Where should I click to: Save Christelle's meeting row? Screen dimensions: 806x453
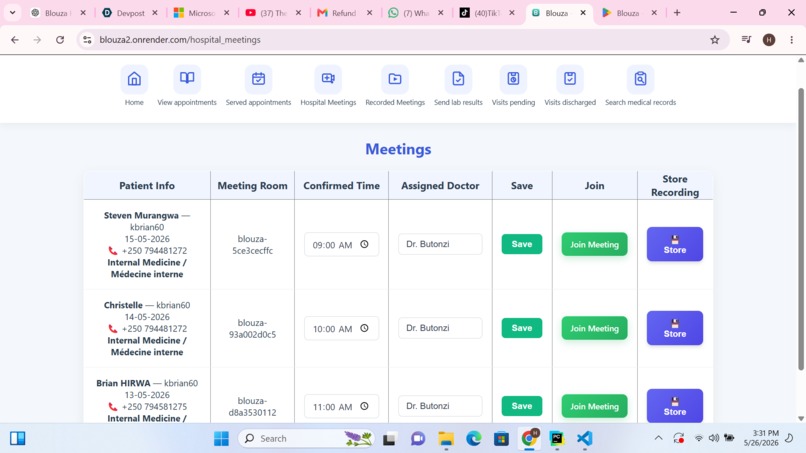coord(522,328)
